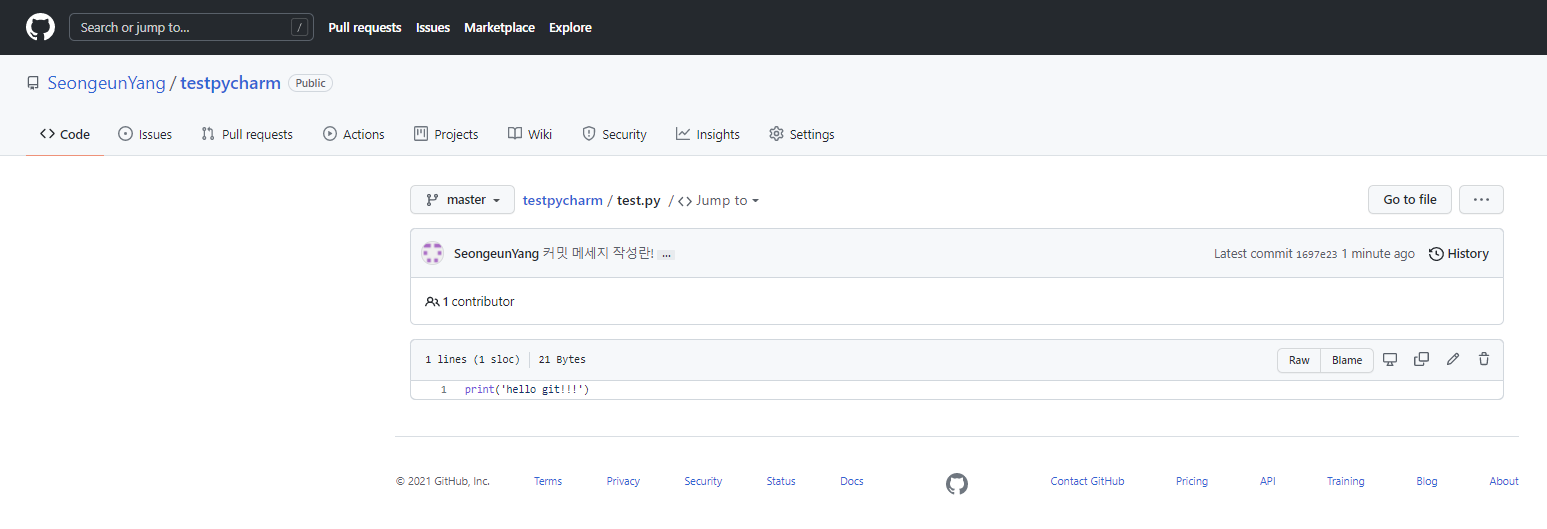Open Marketplace in top navigation
Viewport: 1547px width, 529px height.
click(499, 28)
